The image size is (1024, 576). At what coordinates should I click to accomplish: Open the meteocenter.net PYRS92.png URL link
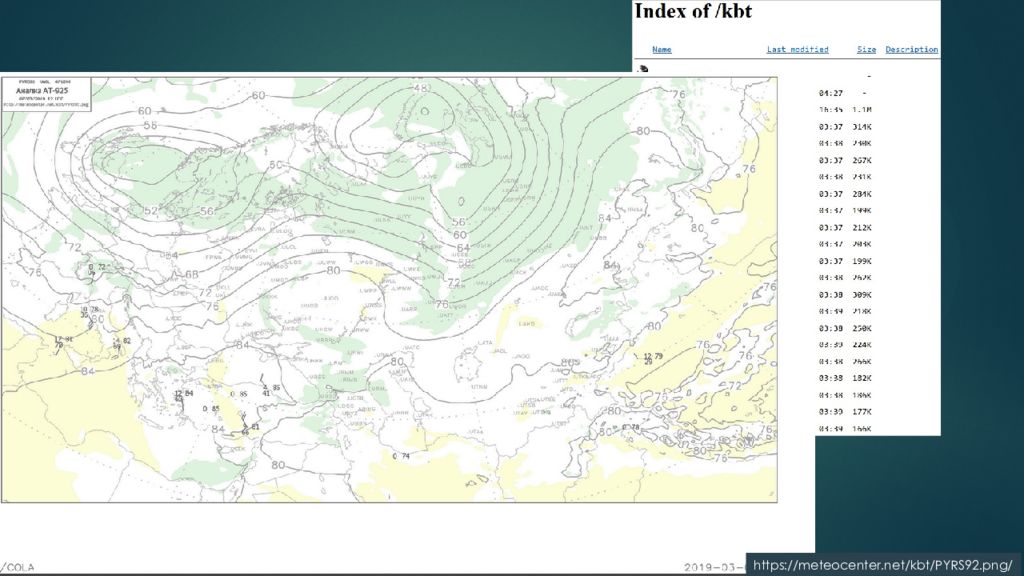(883, 565)
